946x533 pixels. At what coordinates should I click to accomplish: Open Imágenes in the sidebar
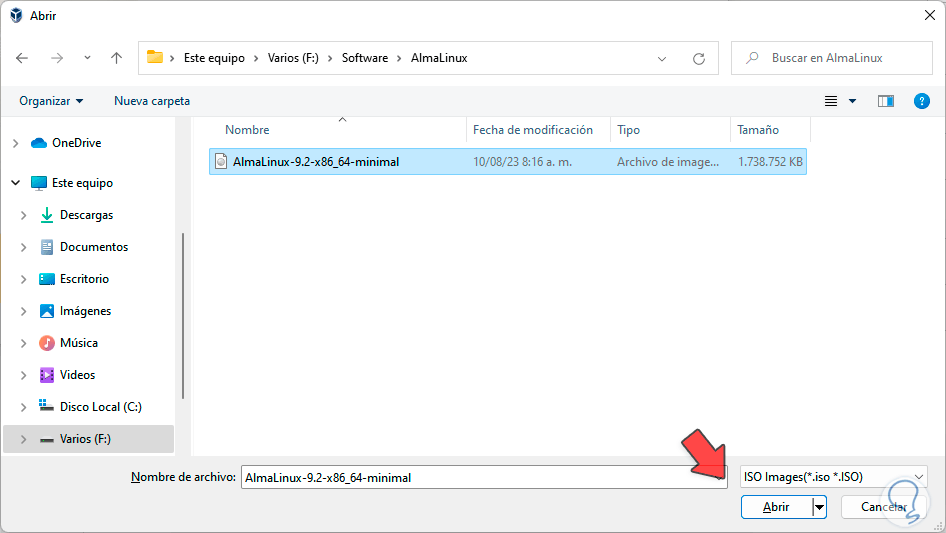[86, 311]
